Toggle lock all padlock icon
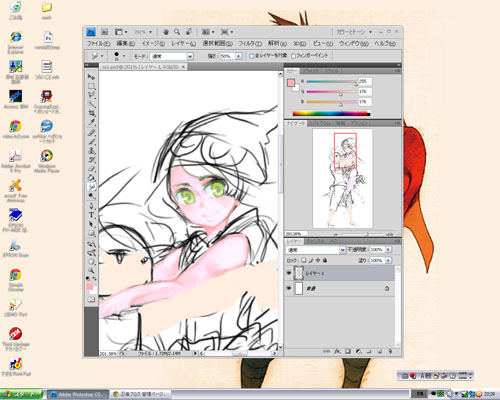The width and height of the screenshot is (500, 400). click(x=325, y=260)
